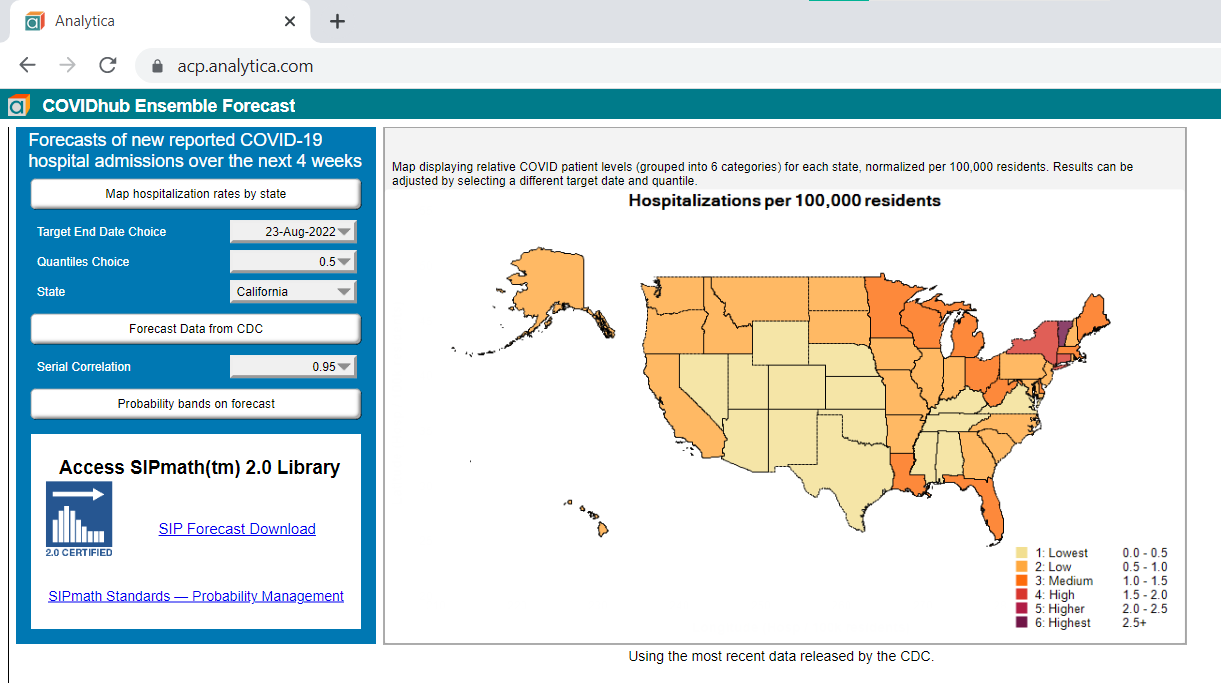
Task: Click Map hospitalization rates by state button
Action: 196,194
